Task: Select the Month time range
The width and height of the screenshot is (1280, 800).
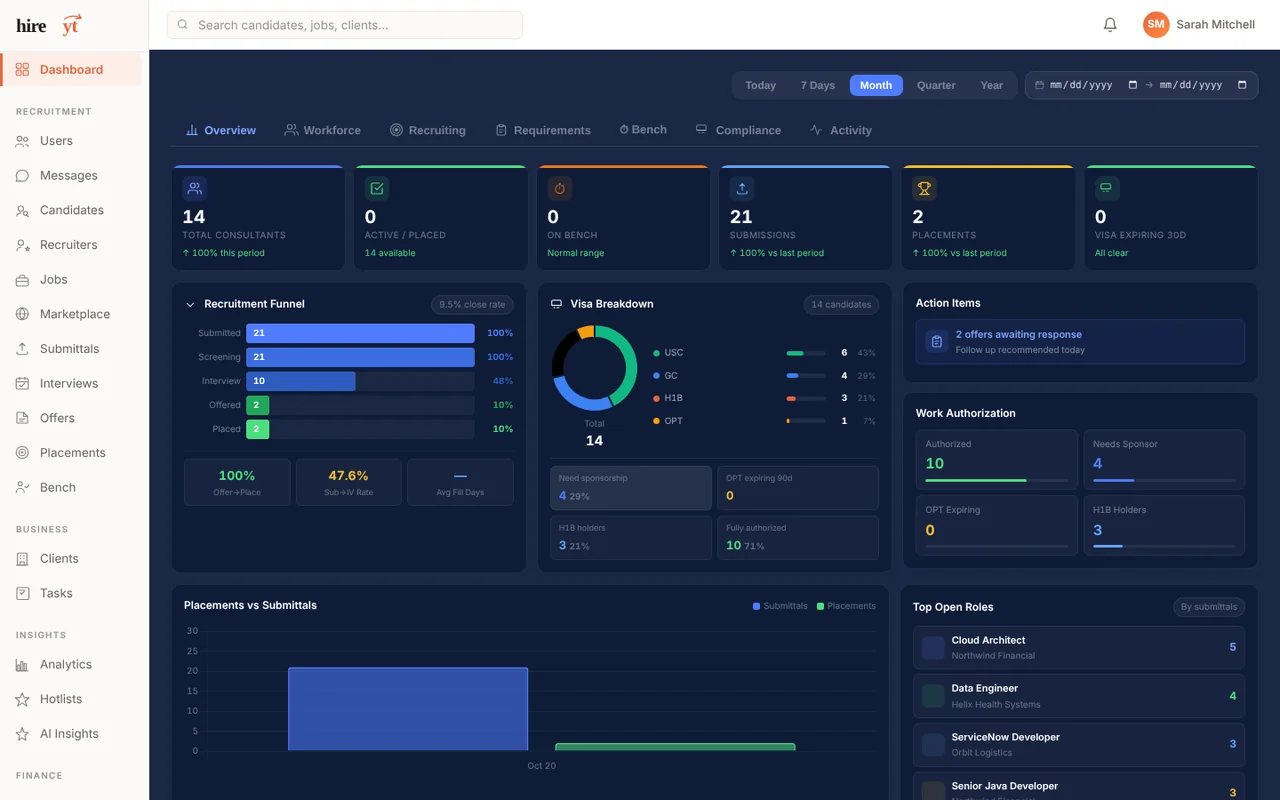Action: [876, 85]
